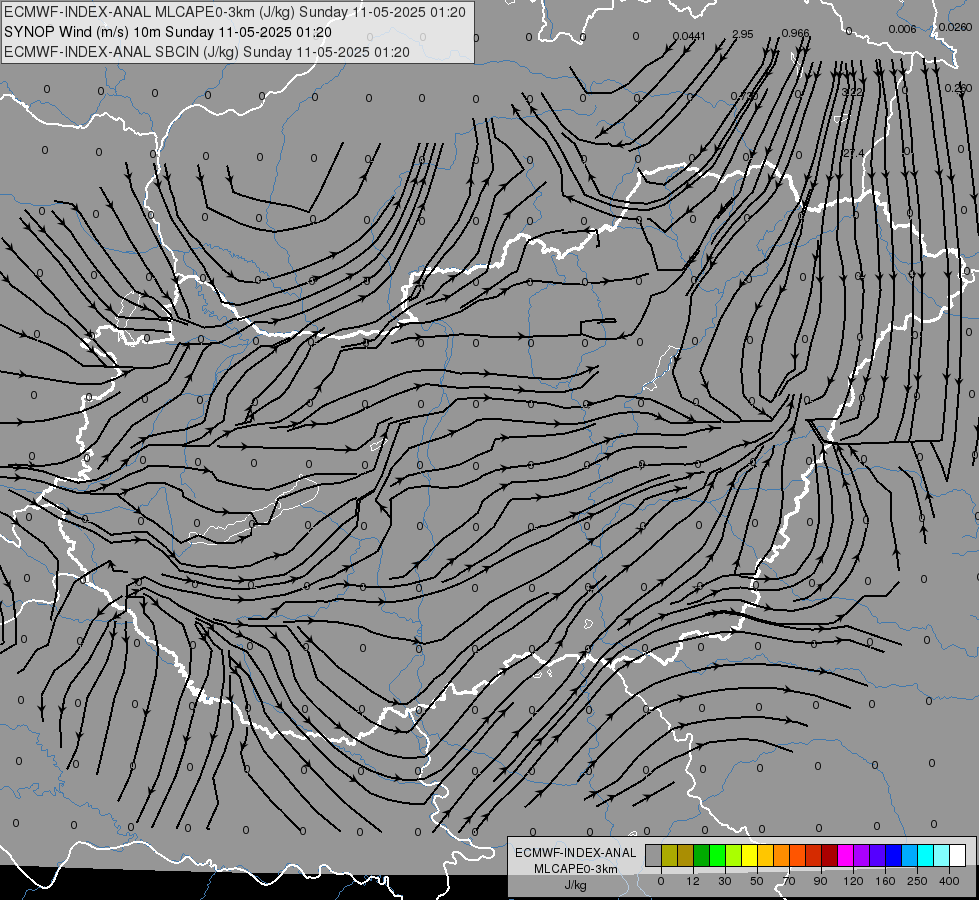The width and height of the screenshot is (979, 900).
Task: Click the legend tick value 160
Action: (885, 881)
